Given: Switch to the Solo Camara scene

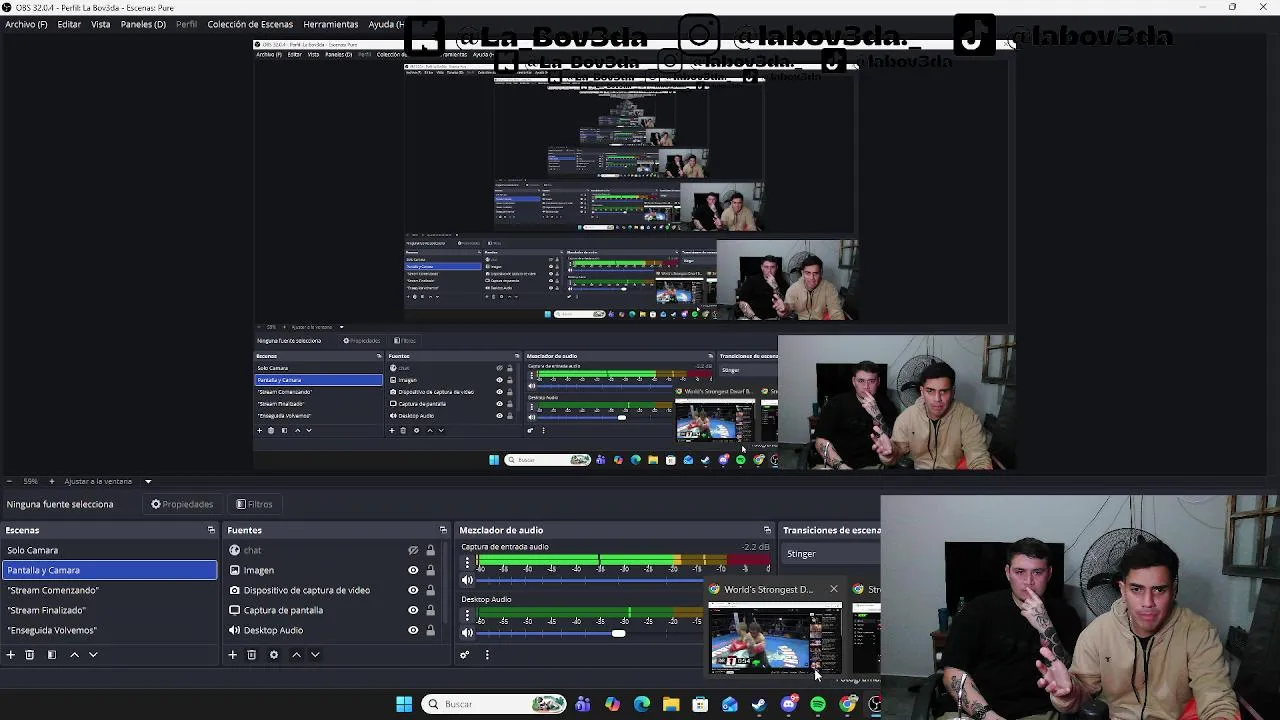Looking at the screenshot, I should [109, 550].
